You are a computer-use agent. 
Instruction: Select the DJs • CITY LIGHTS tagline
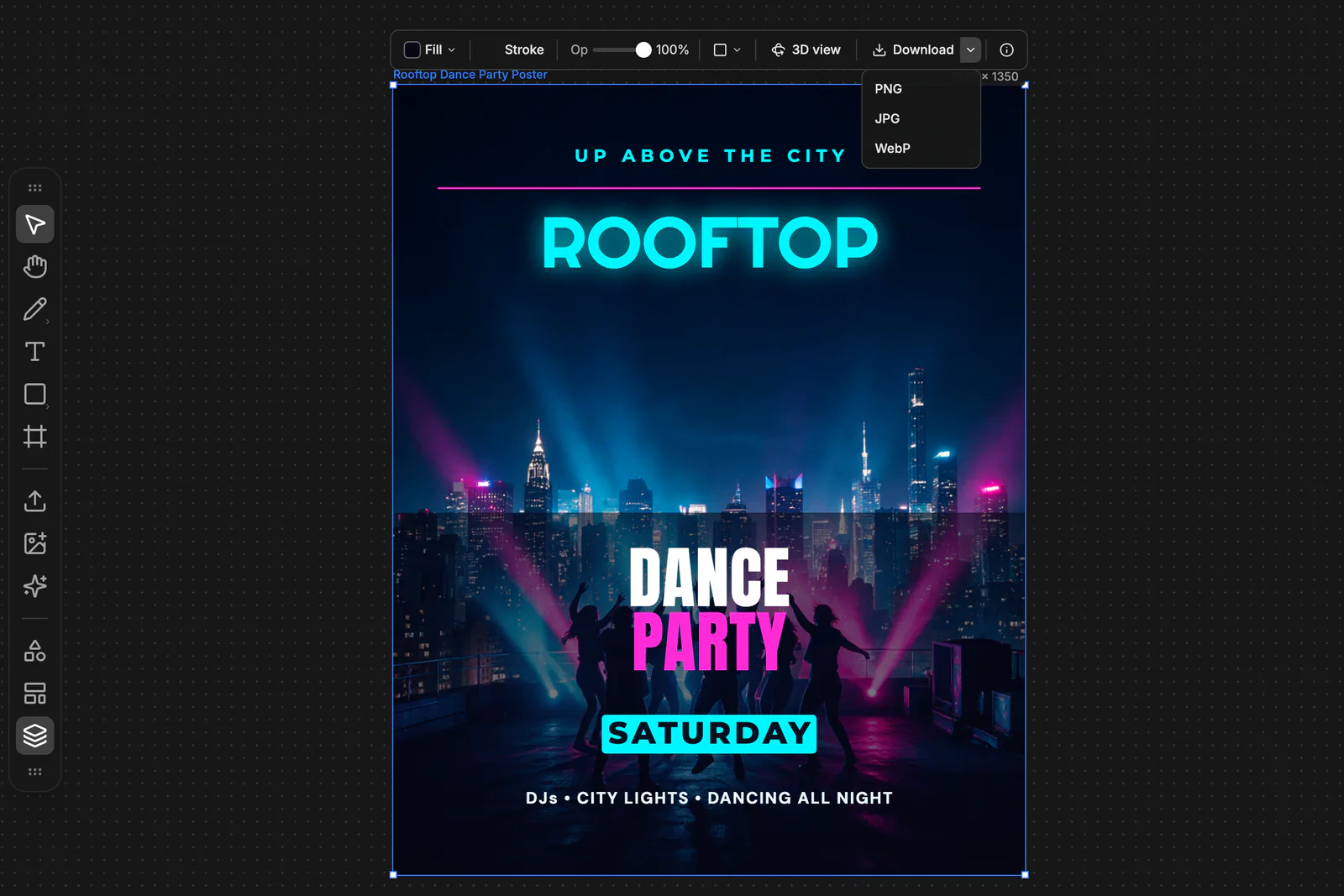click(709, 798)
